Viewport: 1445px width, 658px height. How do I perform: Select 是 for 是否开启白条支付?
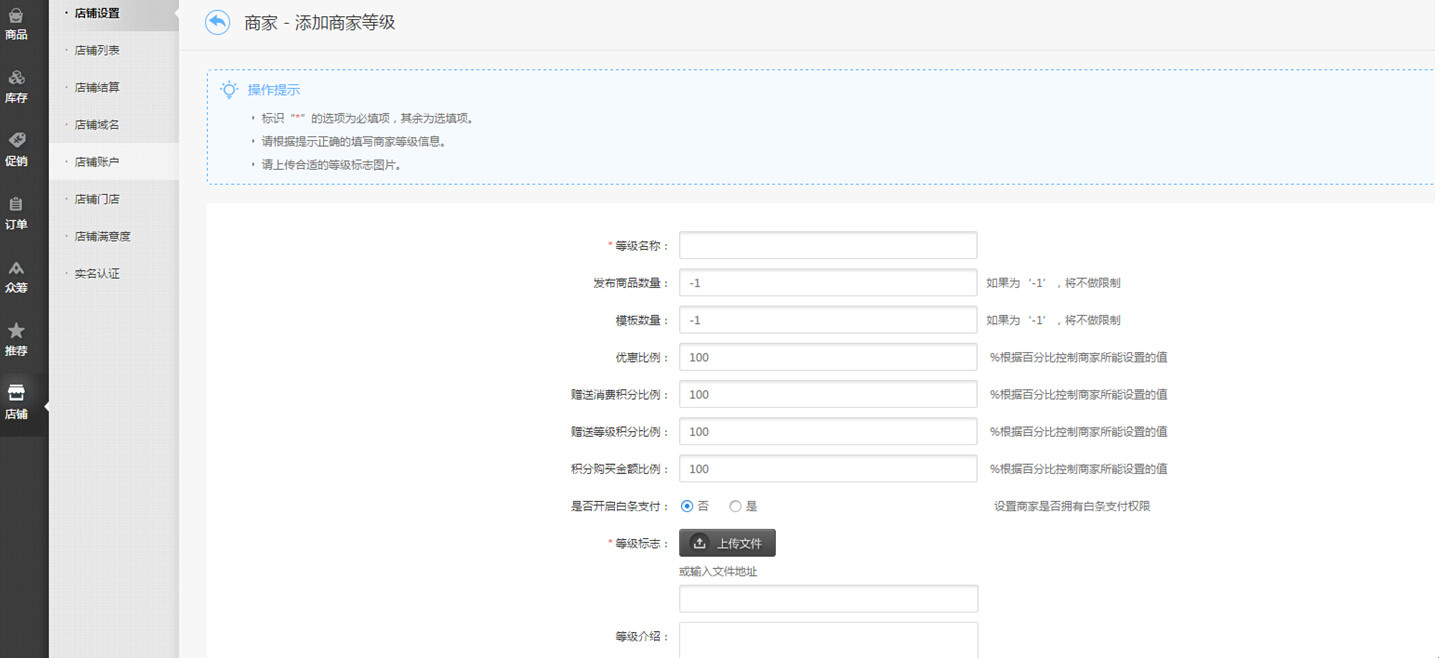(x=735, y=506)
